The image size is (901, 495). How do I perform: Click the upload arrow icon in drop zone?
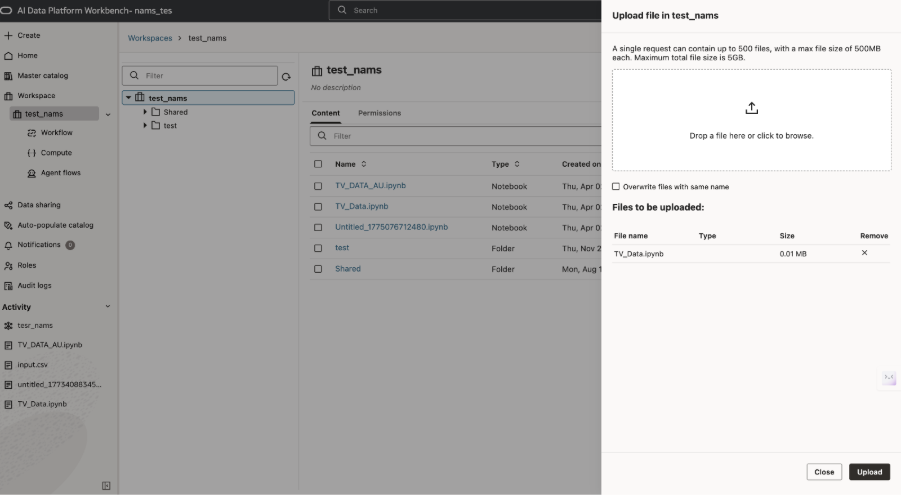tap(752, 108)
